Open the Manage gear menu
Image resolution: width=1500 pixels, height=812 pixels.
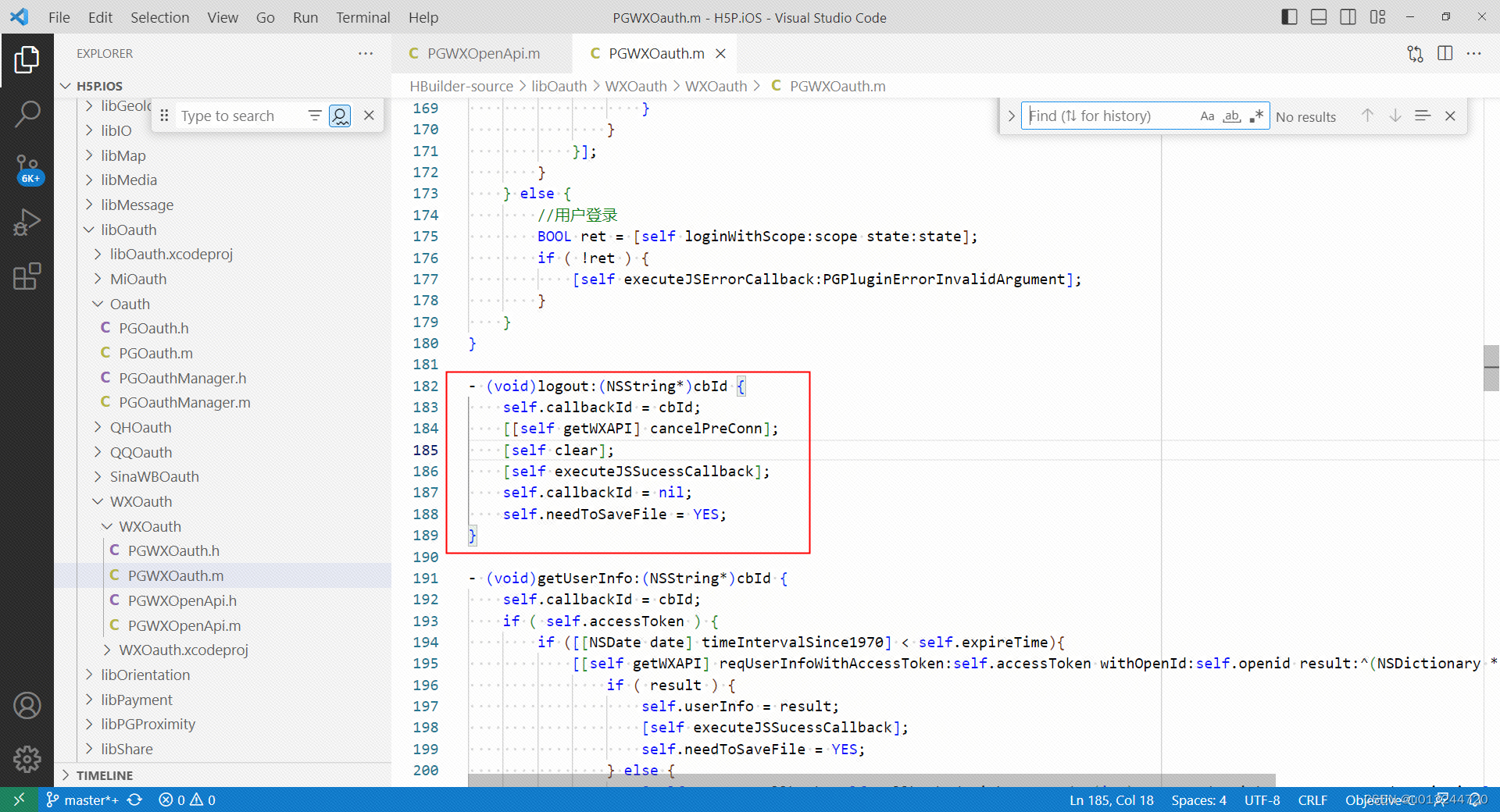27,759
